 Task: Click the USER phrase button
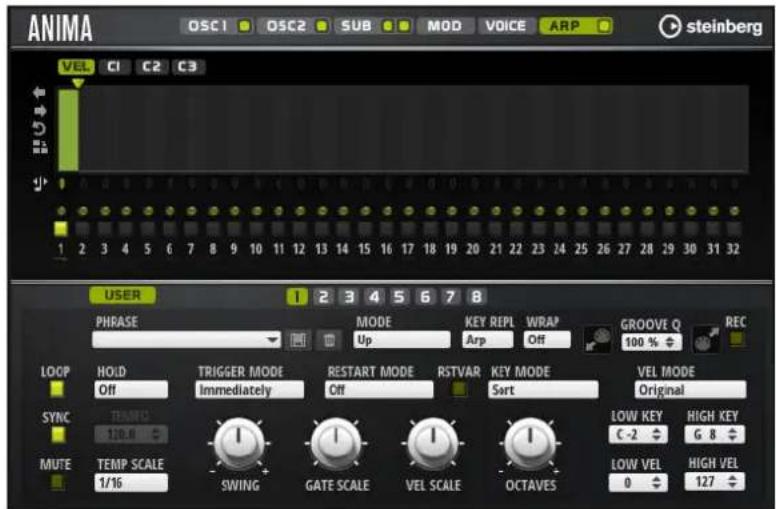click(122, 295)
